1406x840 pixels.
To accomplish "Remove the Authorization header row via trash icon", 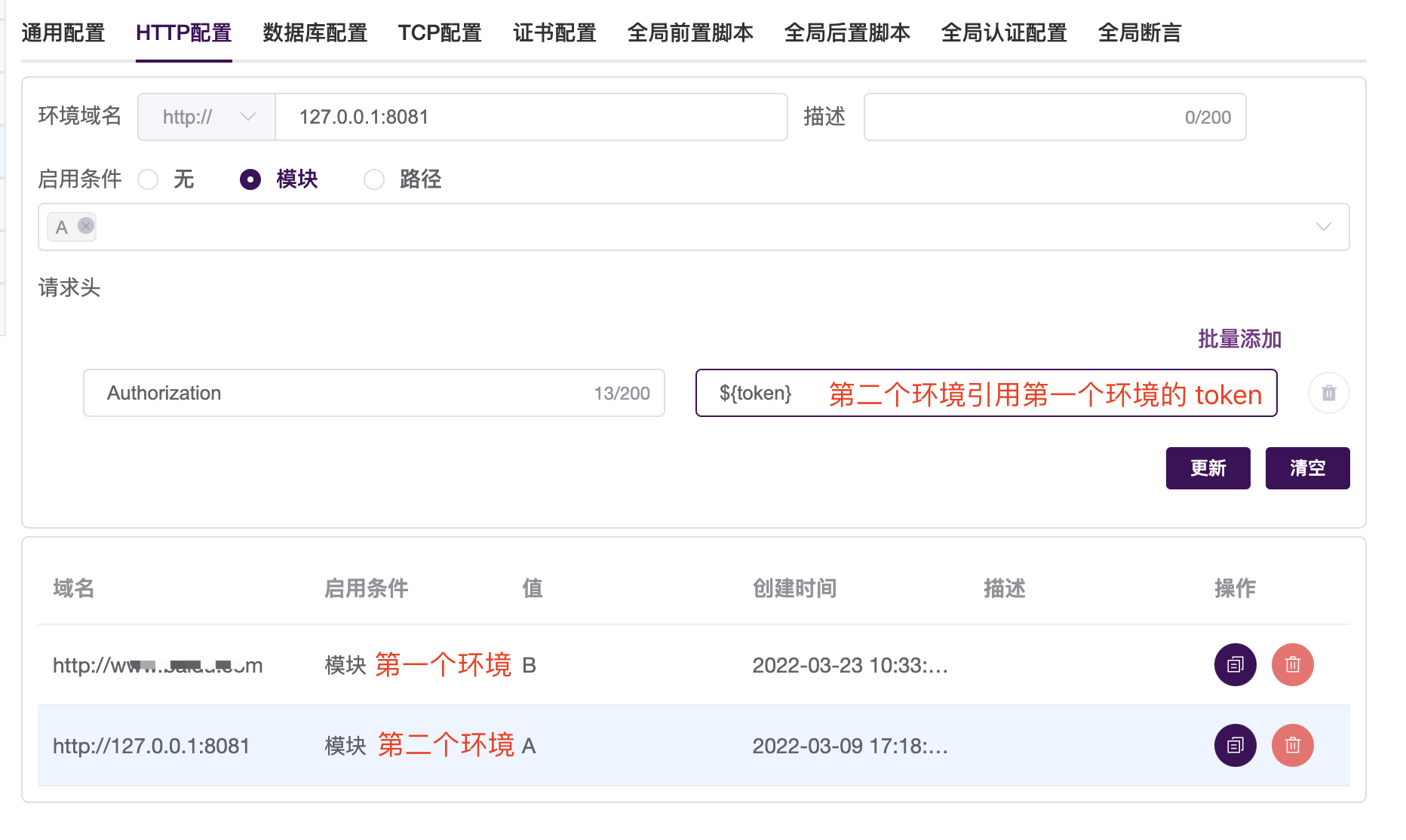I will click(x=1328, y=393).
